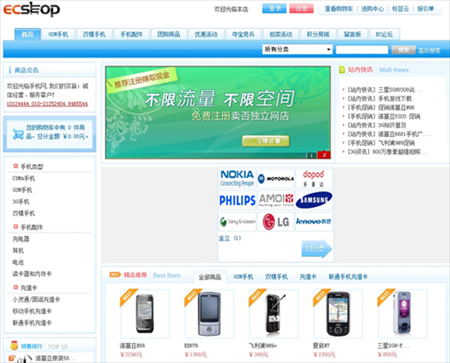Click the gold medal TOP 10 icon
The image size is (450, 363).
click(x=14, y=345)
